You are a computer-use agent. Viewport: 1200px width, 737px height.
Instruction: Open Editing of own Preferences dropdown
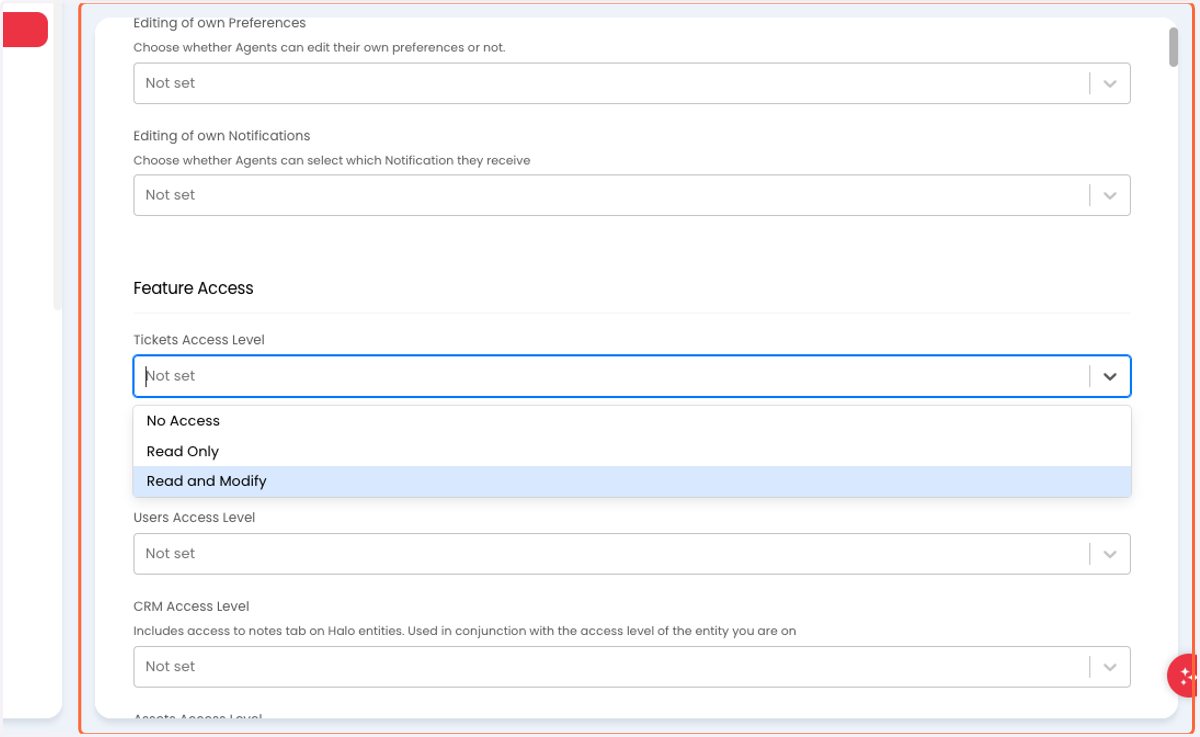point(632,83)
